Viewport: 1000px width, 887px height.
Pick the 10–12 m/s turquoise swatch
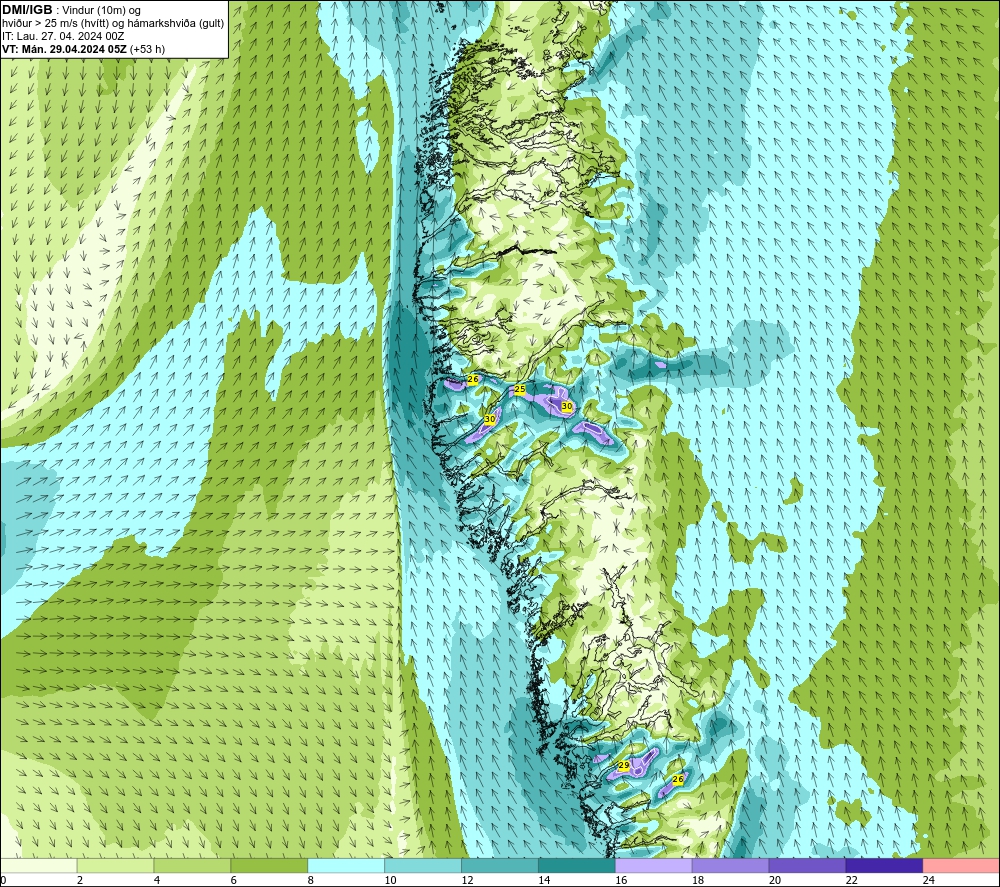click(423, 866)
